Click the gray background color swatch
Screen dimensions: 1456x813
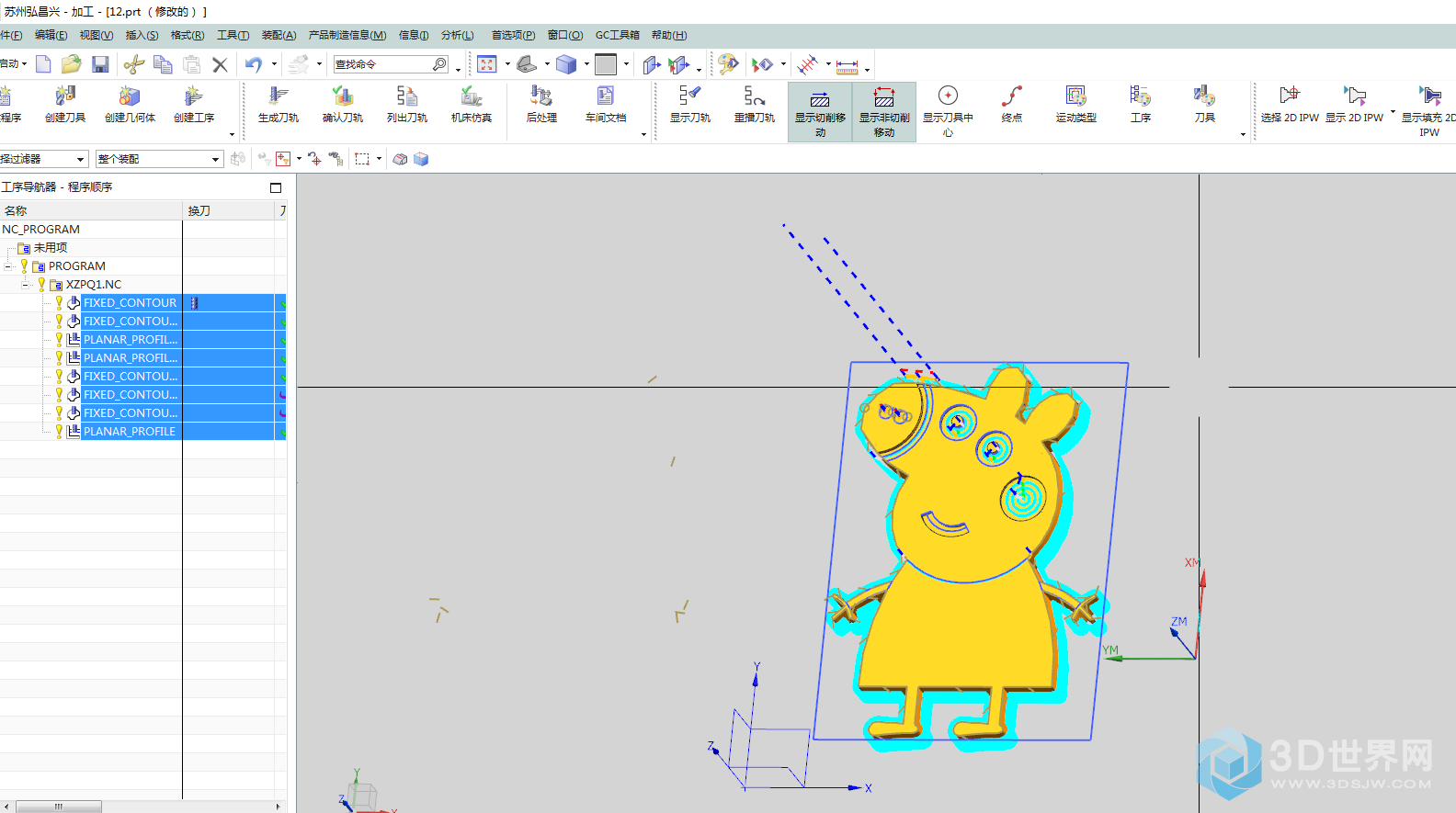(x=606, y=64)
